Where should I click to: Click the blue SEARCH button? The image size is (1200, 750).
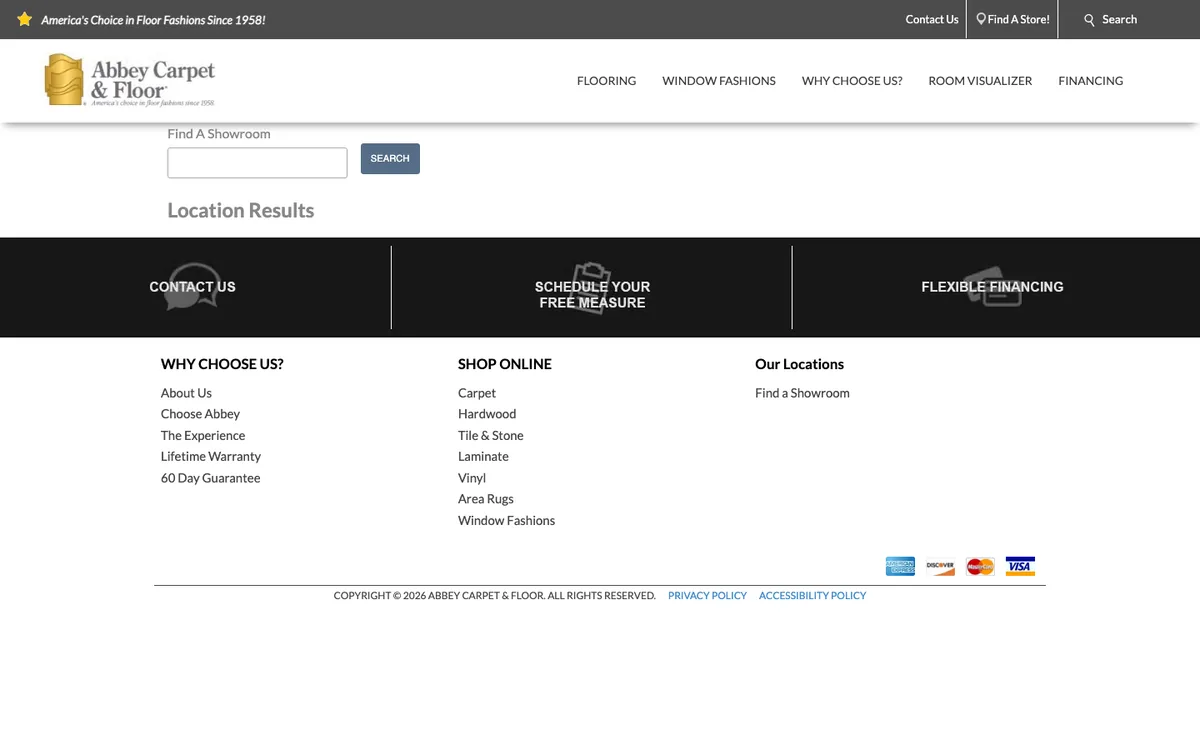tap(390, 159)
